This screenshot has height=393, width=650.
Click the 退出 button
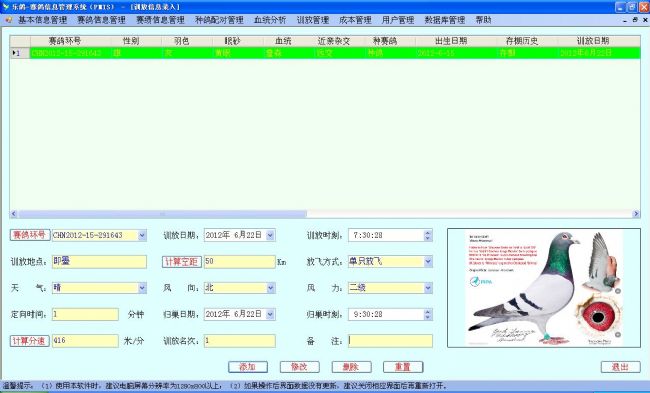620,367
